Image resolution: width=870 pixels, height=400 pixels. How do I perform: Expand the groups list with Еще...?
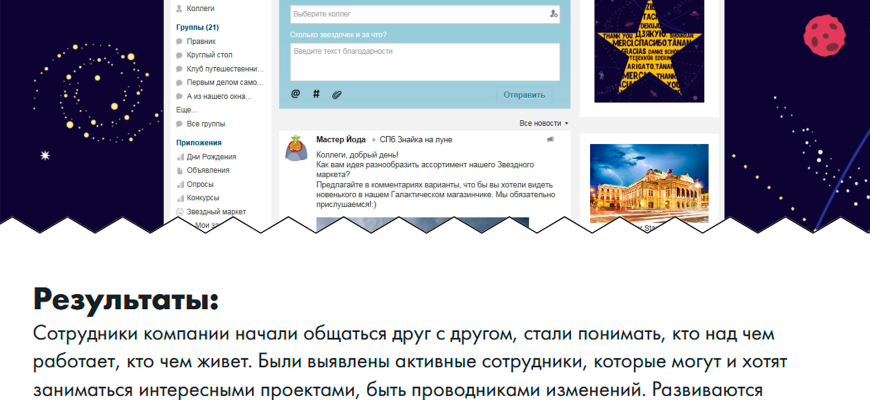[184, 108]
